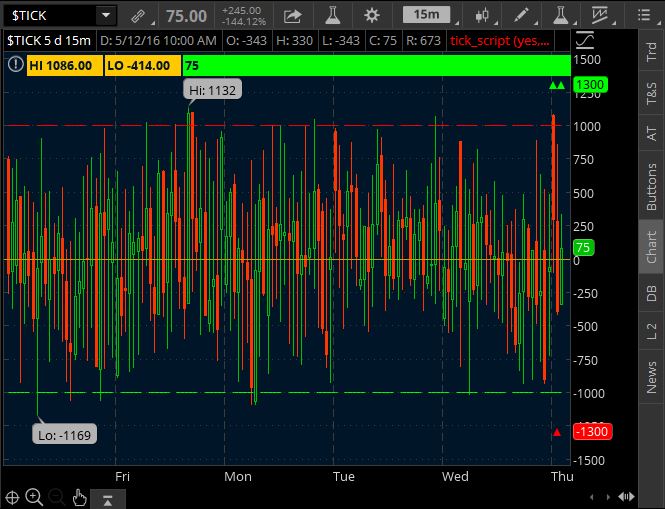Open the $TICK symbol dropdown arrow

click(106, 16)
